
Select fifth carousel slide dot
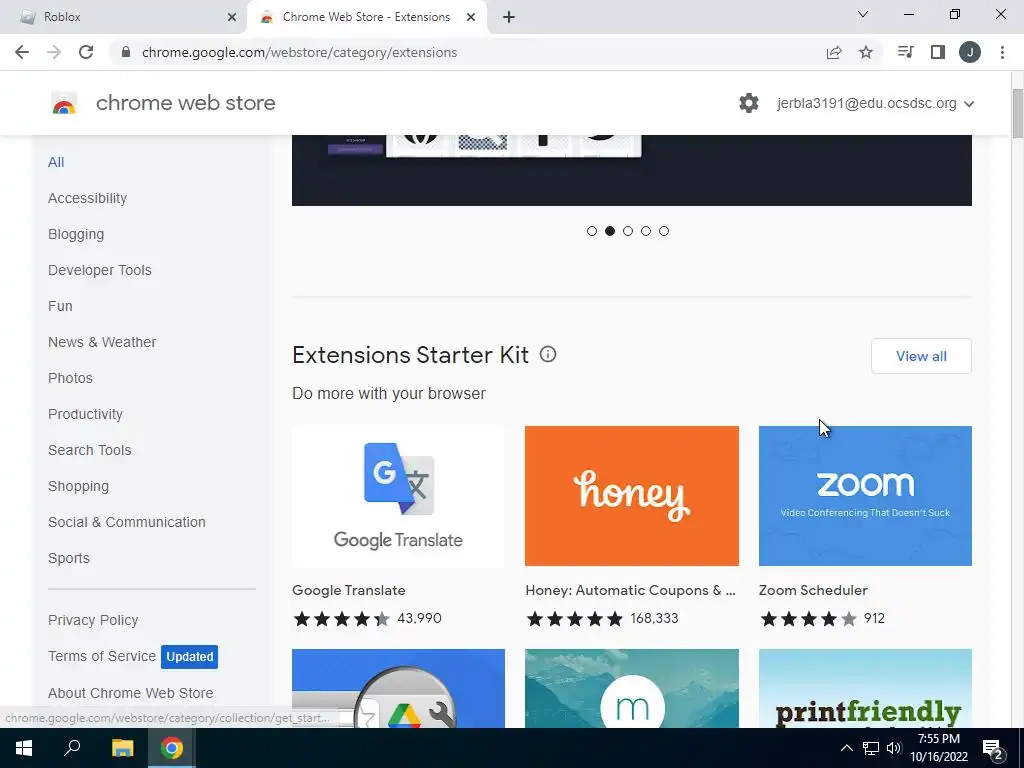tap(664, 231)
